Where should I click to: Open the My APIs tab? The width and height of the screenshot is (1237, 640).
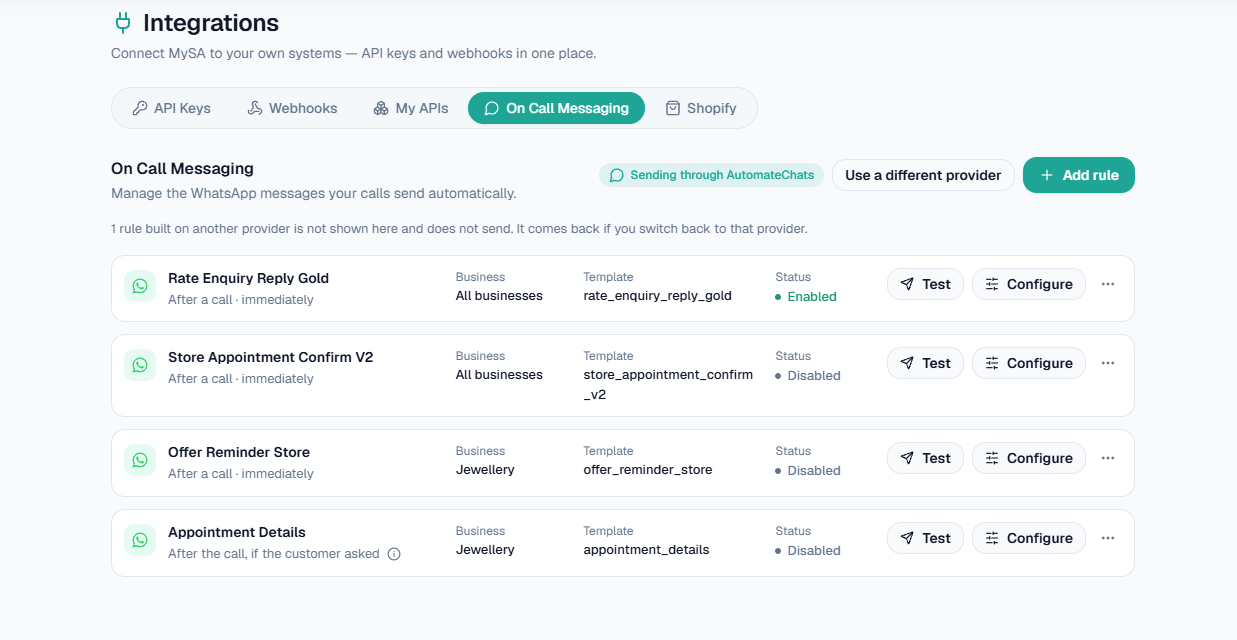point(410,108)
